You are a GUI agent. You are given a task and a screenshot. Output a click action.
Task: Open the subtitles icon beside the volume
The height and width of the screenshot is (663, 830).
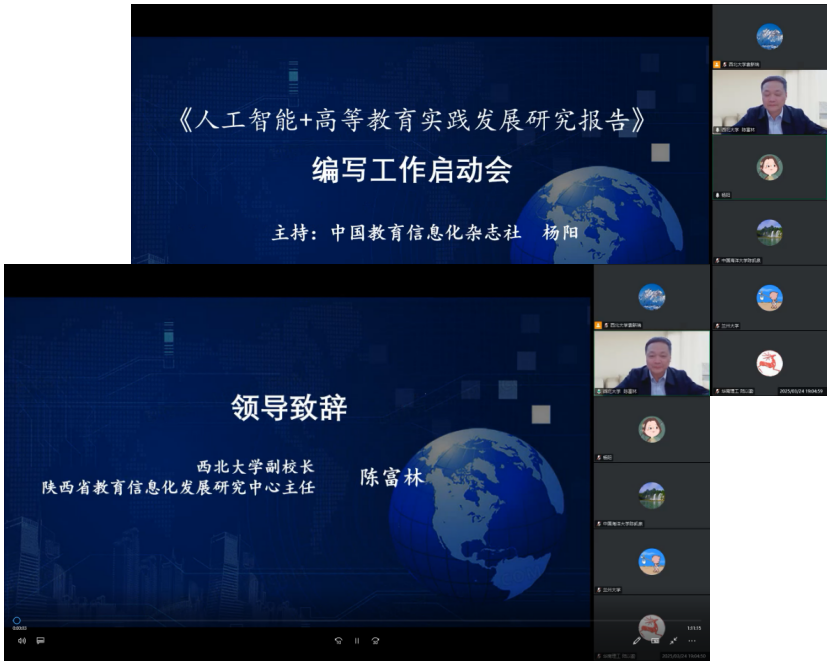click(41, 640)
